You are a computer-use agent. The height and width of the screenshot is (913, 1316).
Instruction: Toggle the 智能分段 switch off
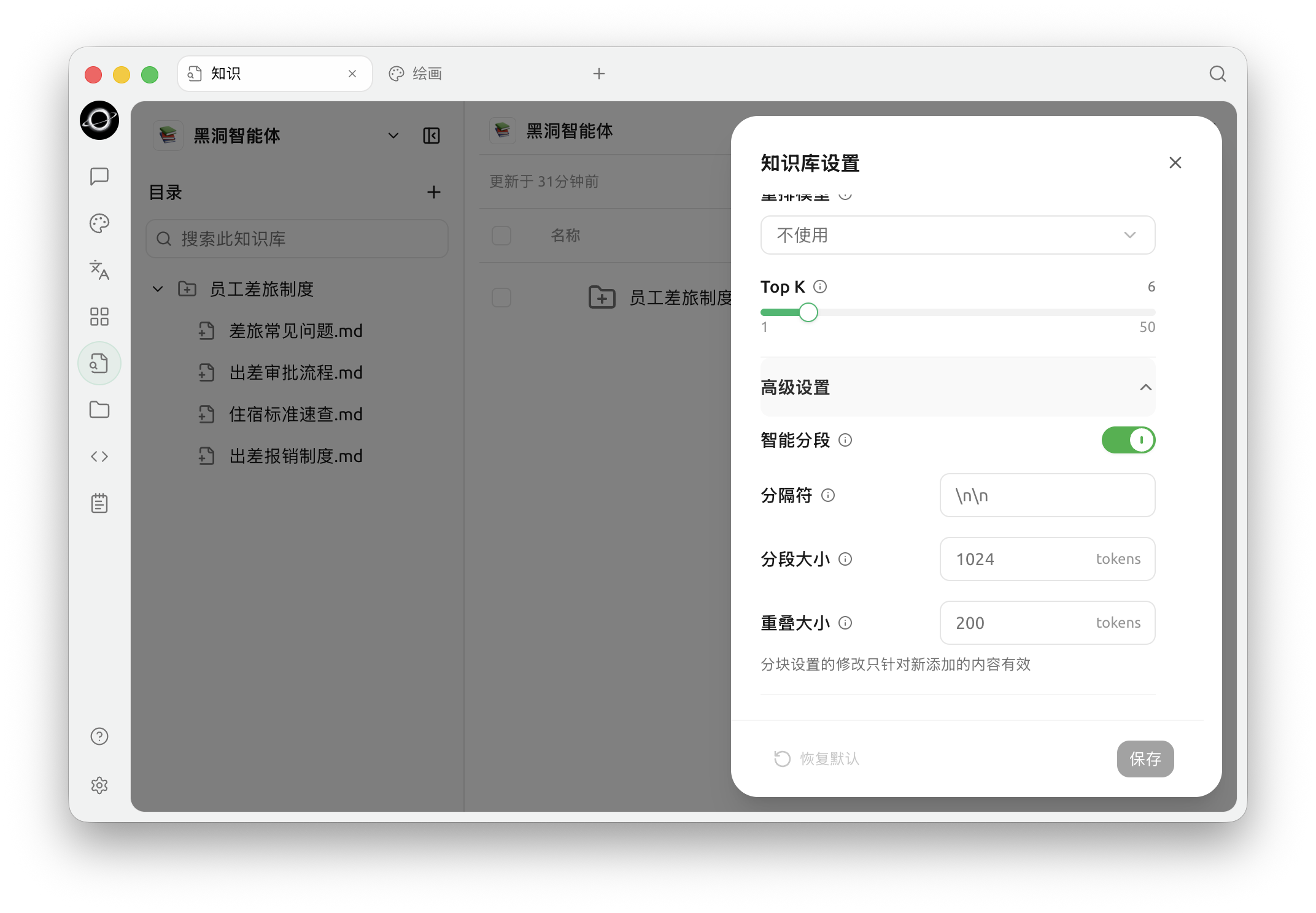[1128, 440]
